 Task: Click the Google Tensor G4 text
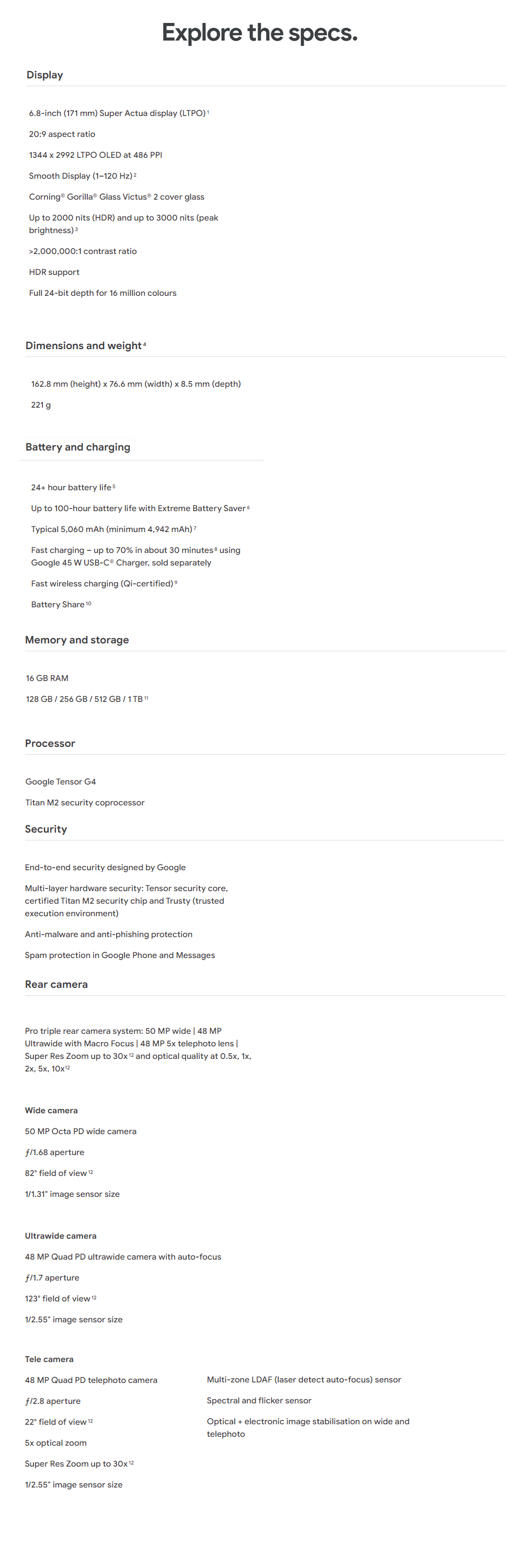(x=60, y=781)
